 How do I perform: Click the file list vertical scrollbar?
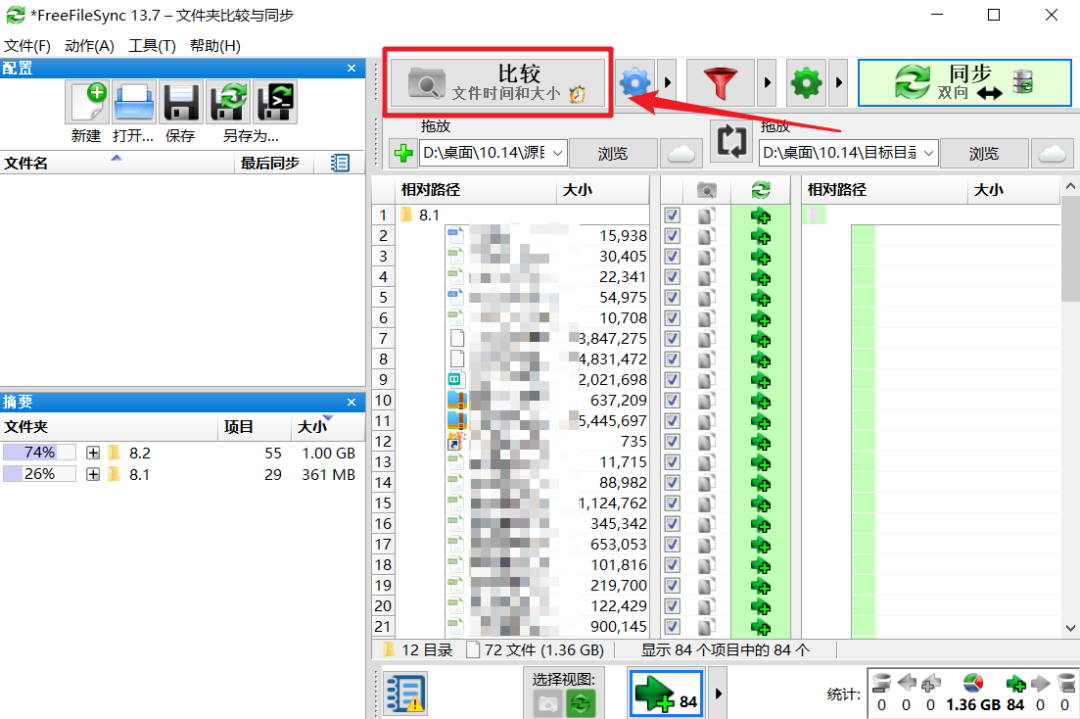coord(1070,406)
